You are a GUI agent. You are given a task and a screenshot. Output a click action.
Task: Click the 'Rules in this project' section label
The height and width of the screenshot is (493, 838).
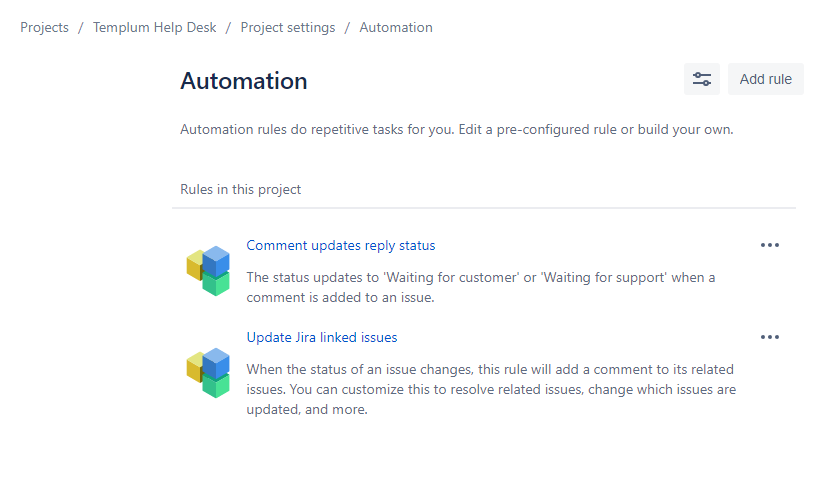[240, 189]
